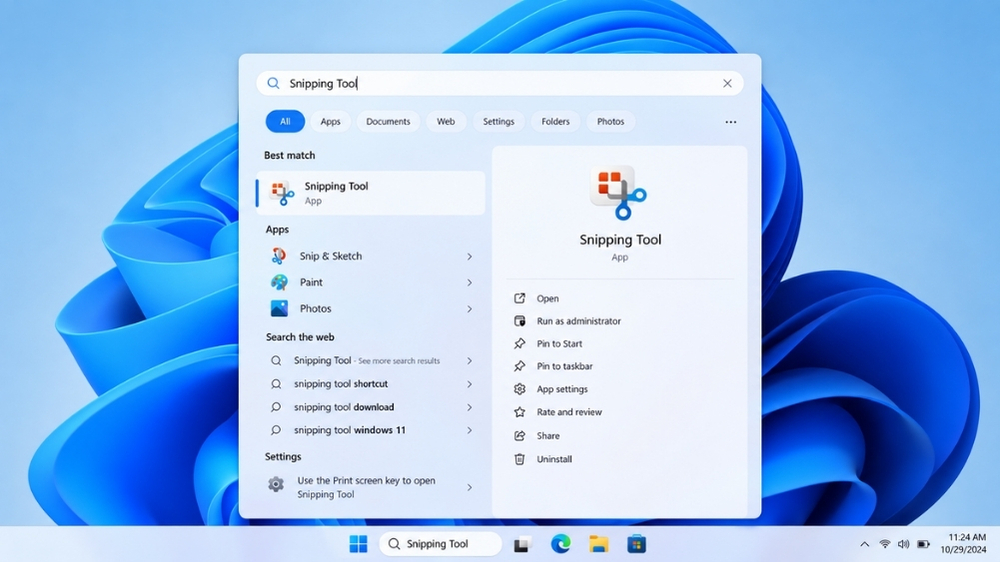Open Microsoft Store from the taskbar
This screenshot has height=562, width=1000.
636,544
